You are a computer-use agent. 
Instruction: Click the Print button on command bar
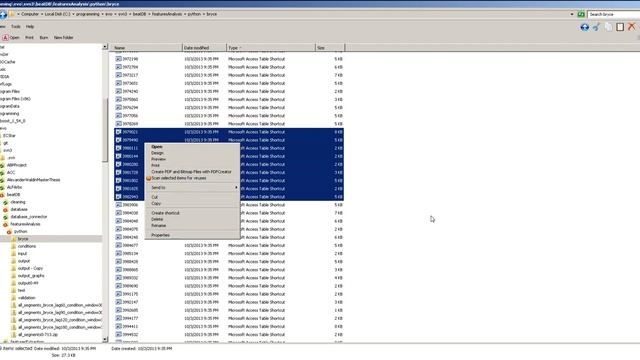click(x=29, y=38)
